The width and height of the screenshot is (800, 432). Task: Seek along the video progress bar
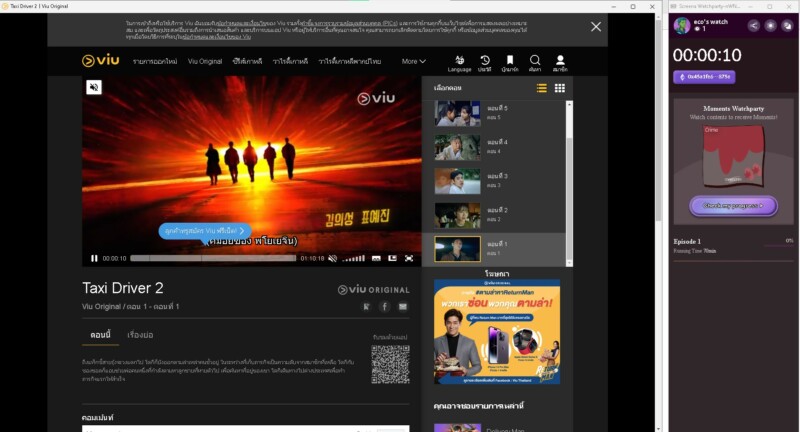213,258
